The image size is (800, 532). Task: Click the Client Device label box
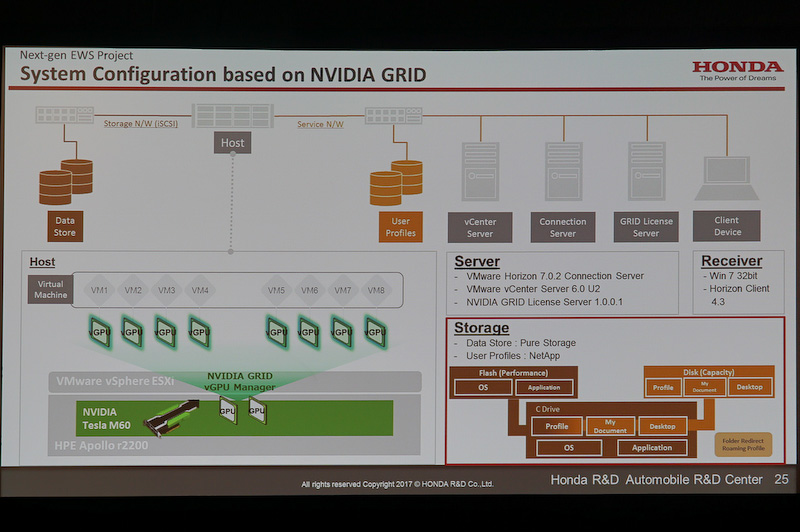tap(727, 226)
